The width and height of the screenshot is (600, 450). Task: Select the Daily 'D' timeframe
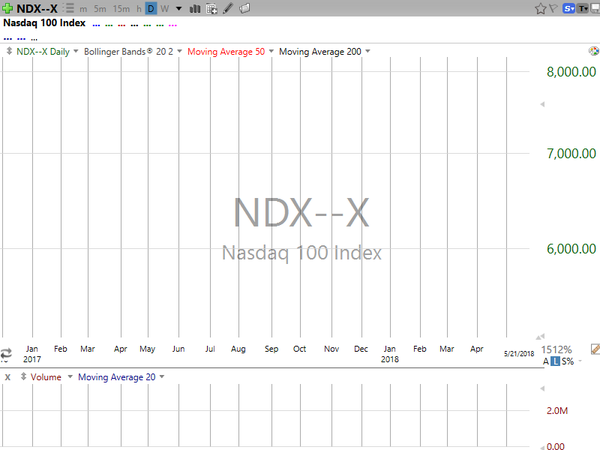point(151,8)
